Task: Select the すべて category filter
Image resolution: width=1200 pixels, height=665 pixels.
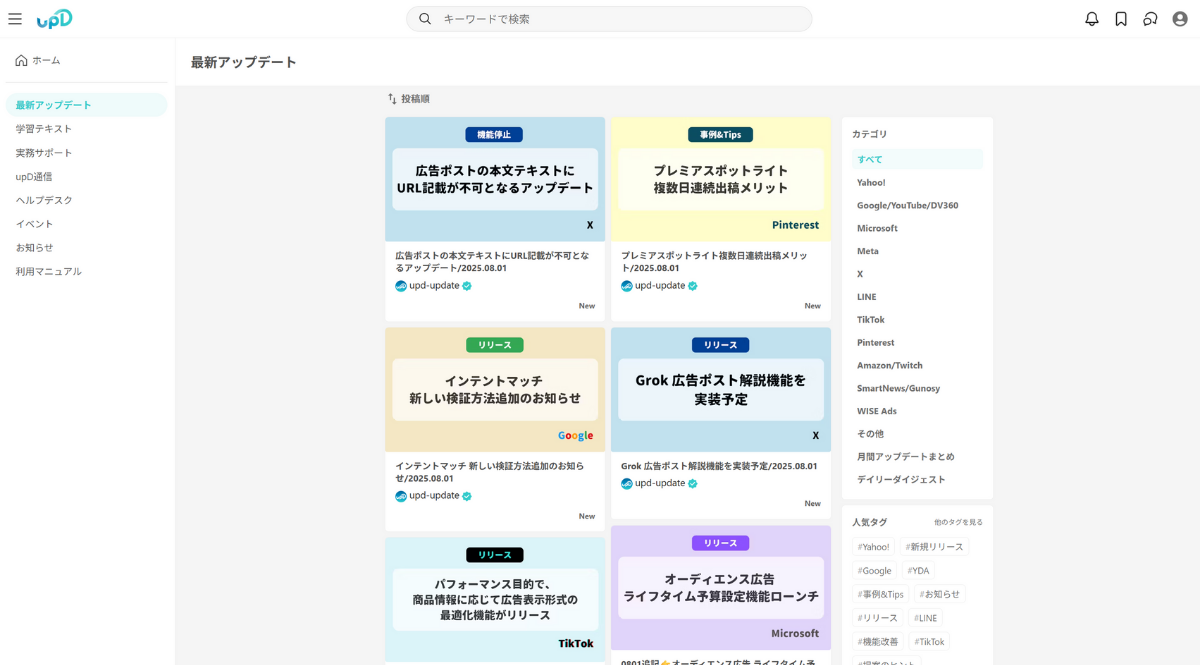Action: pyautogui.click(x=870, y=159)
